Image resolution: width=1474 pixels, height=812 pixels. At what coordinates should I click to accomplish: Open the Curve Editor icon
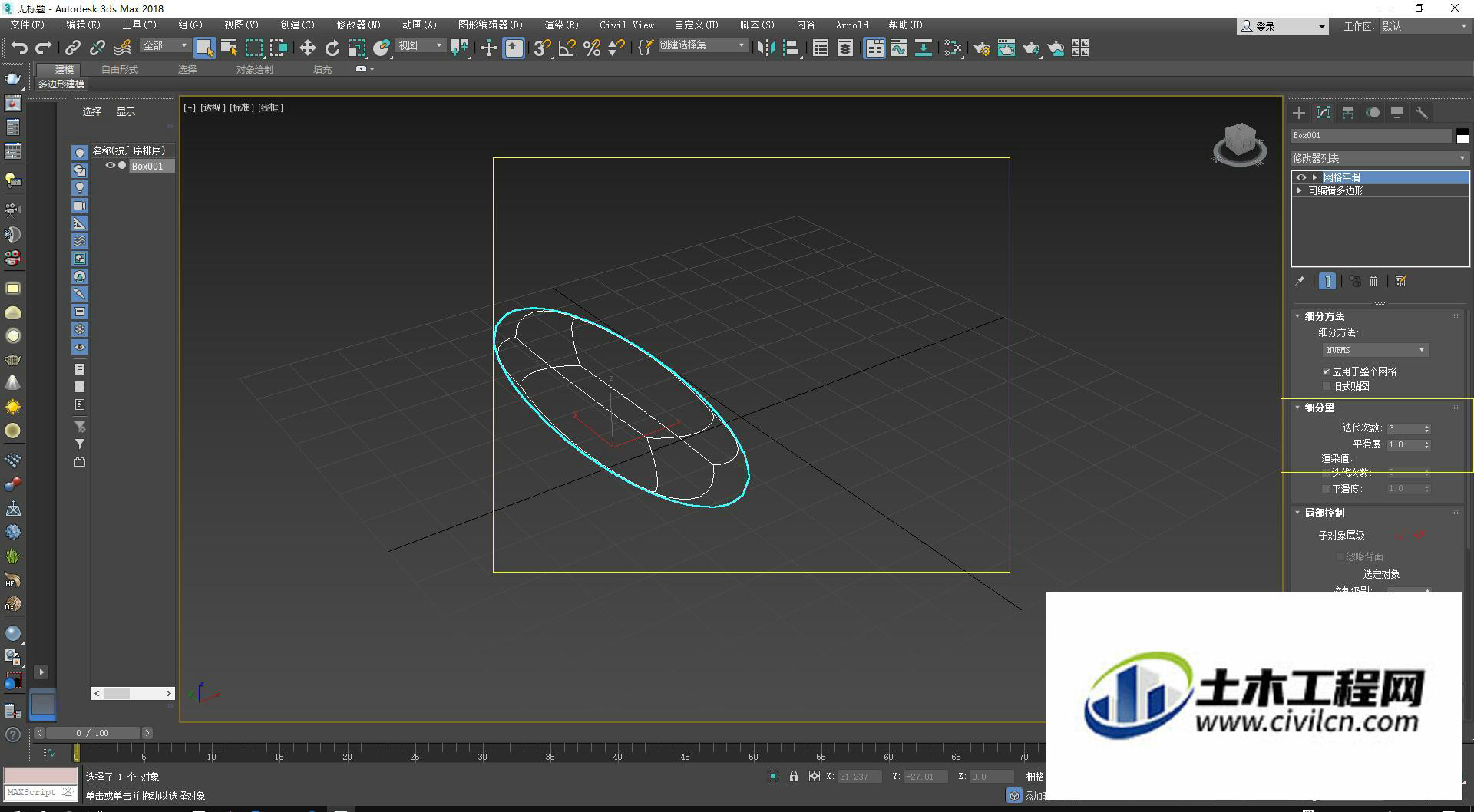(898, 48)
